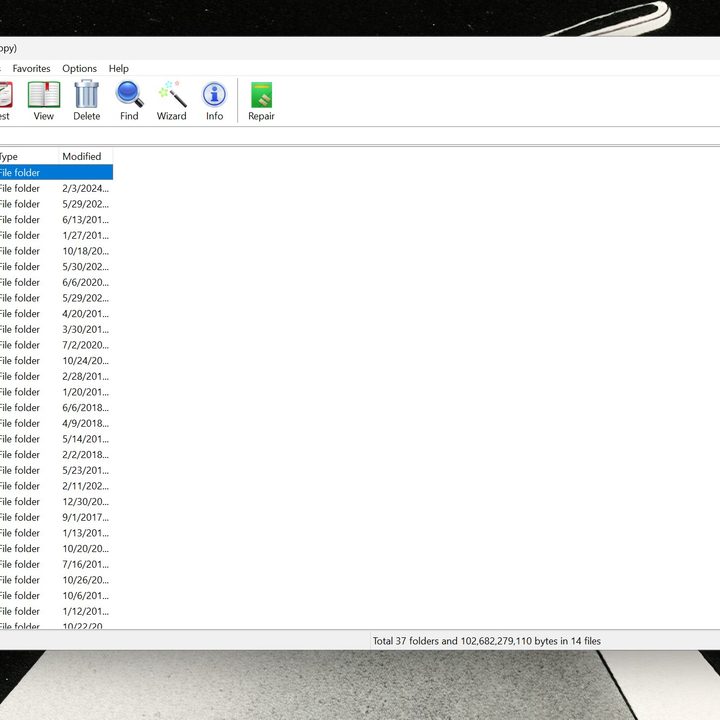Select the row modified 2/28/201...

pos(56,376)
